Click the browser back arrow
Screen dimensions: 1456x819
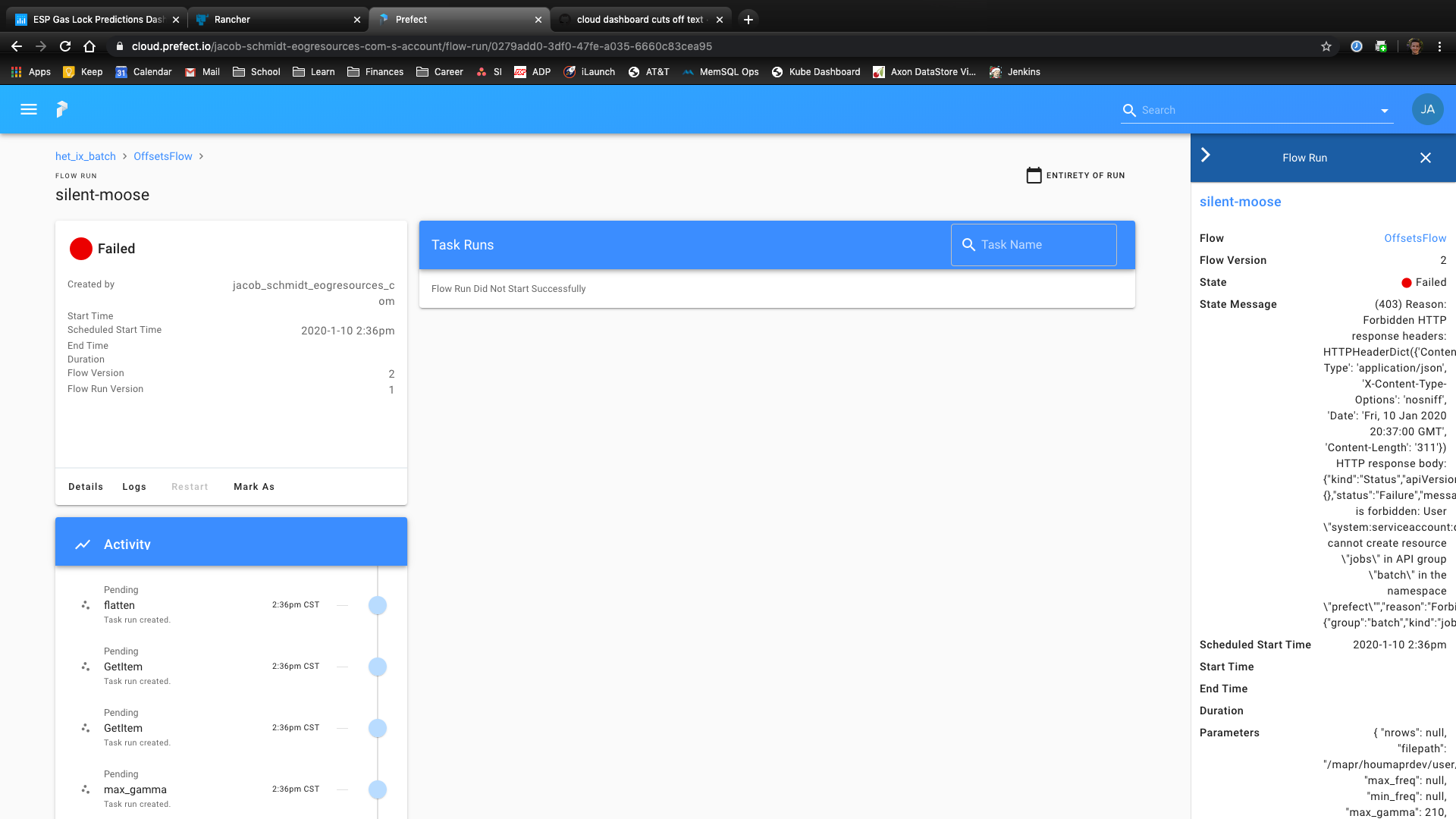point(17,46)
